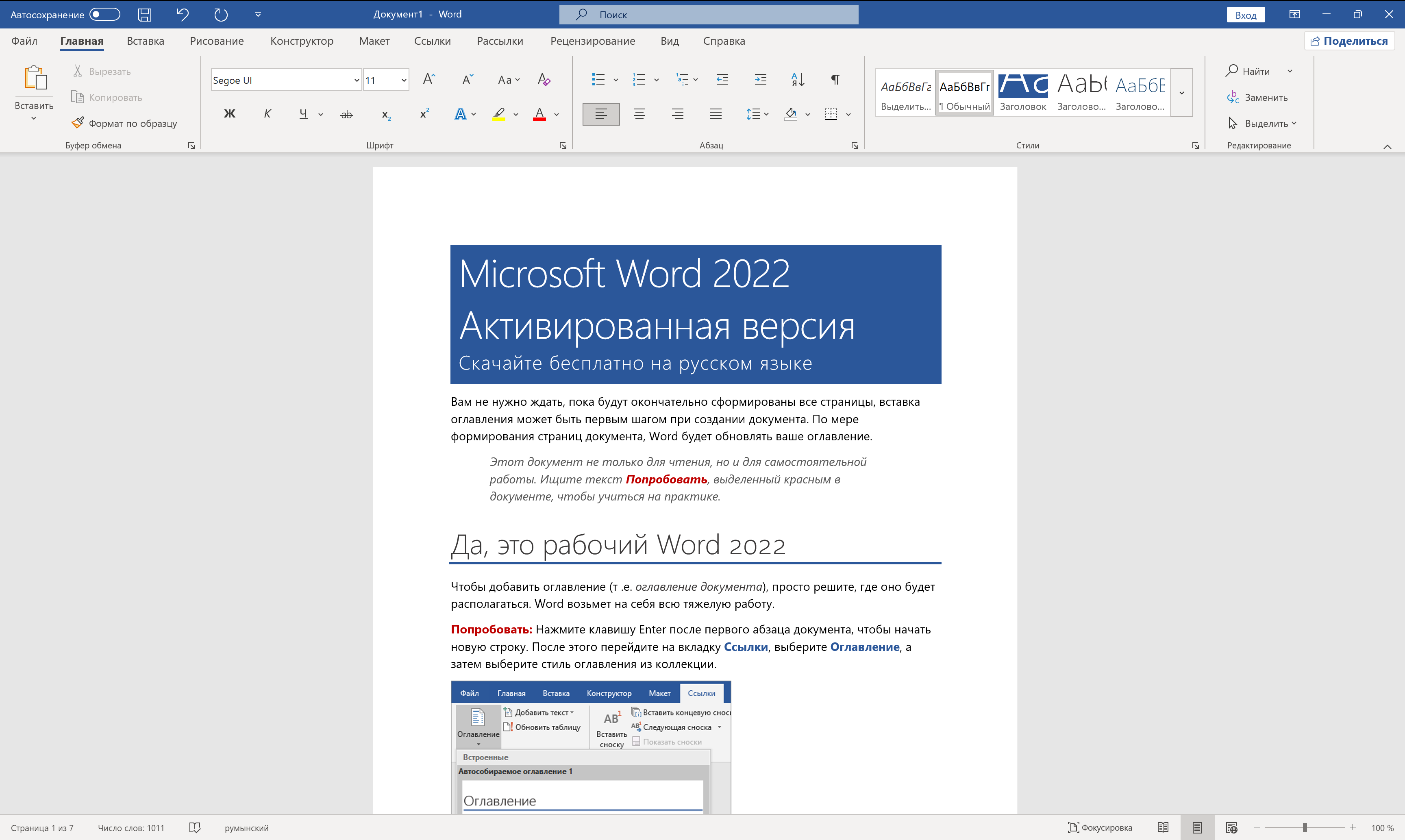Click the Вход sign-in button
The height and width of the screenshot is (840, 1405).
click(x=1245, y=14)
